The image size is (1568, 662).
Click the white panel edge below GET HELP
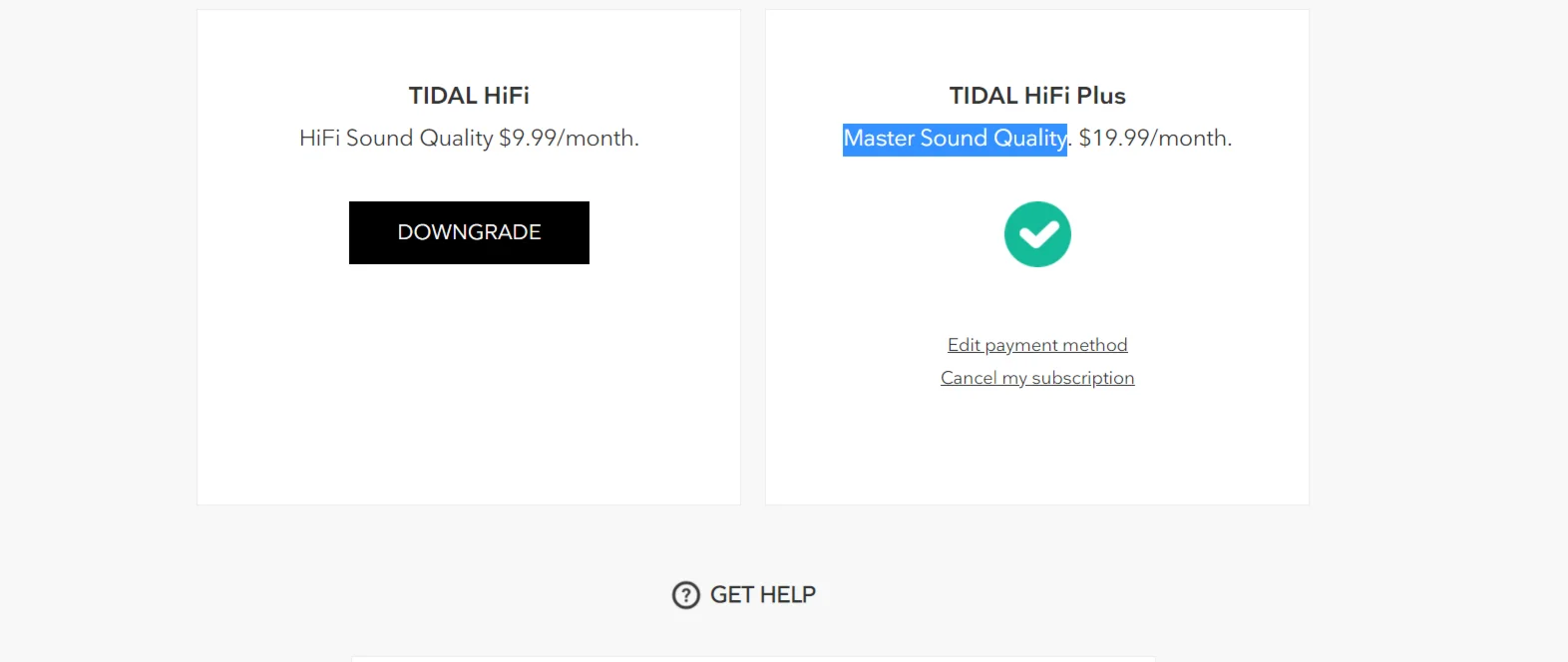click(753, 659)
